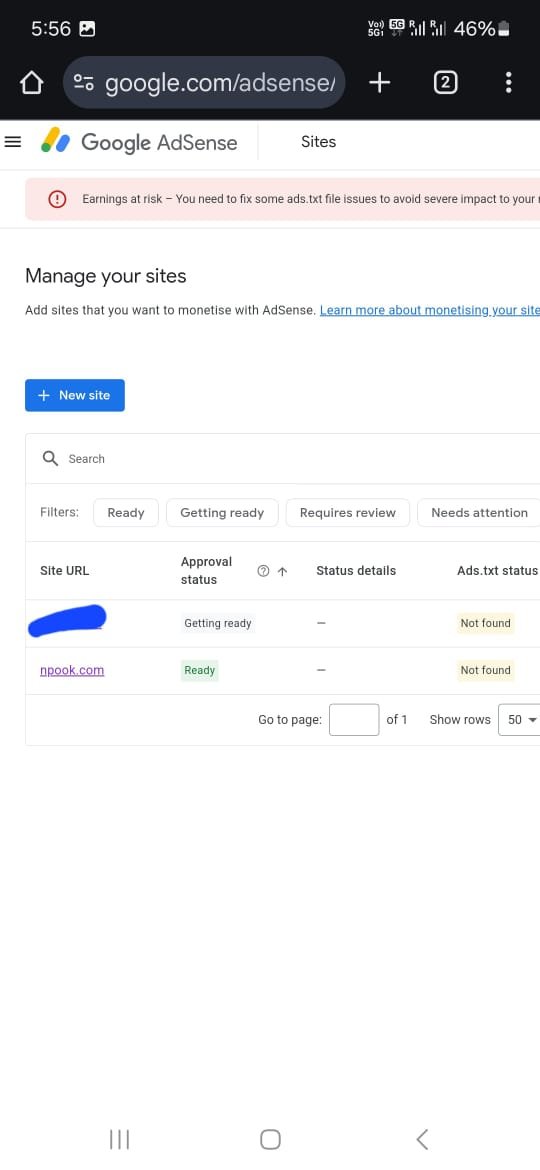The width and height of the screenshot is (540, 1170).
Task: Click the Manage your sites heading
Action: (106, 276)
